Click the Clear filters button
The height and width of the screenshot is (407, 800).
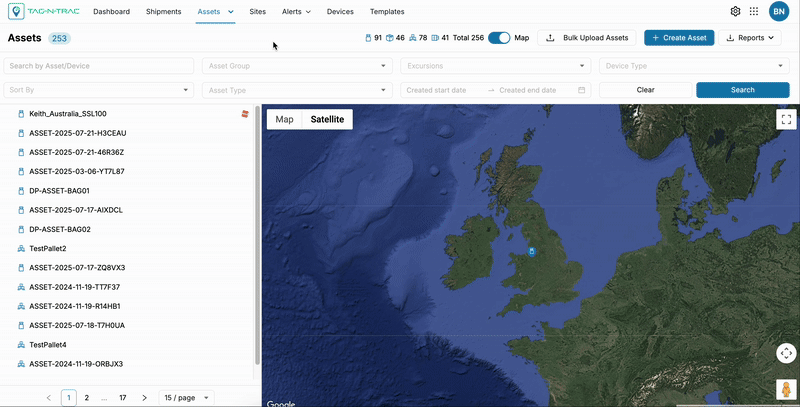pyautogui.click(x=645, y=90)
